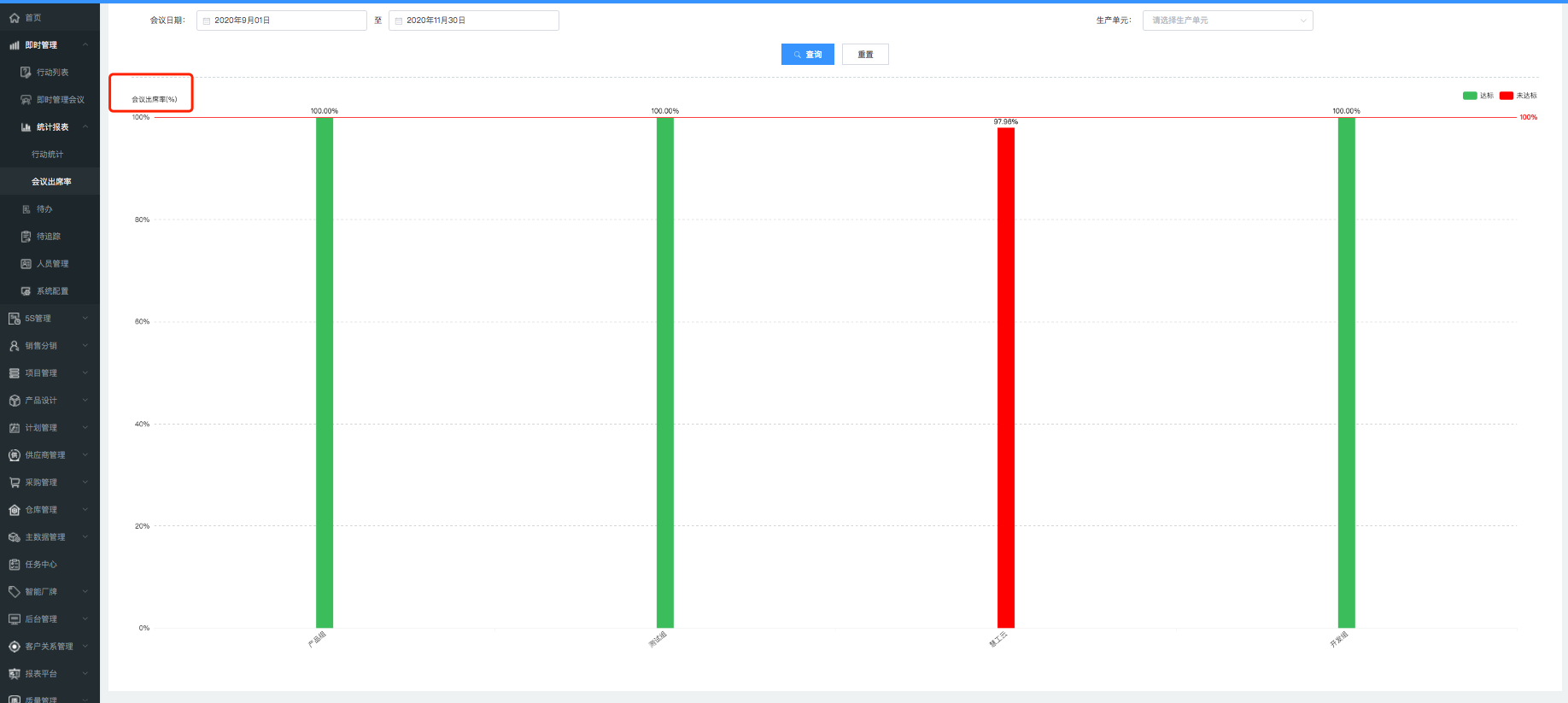Image resolution: width=1568 pixels, height=703 pixels.
Task: Click the 任务中心 checklist icon
Action: (15, 565)
